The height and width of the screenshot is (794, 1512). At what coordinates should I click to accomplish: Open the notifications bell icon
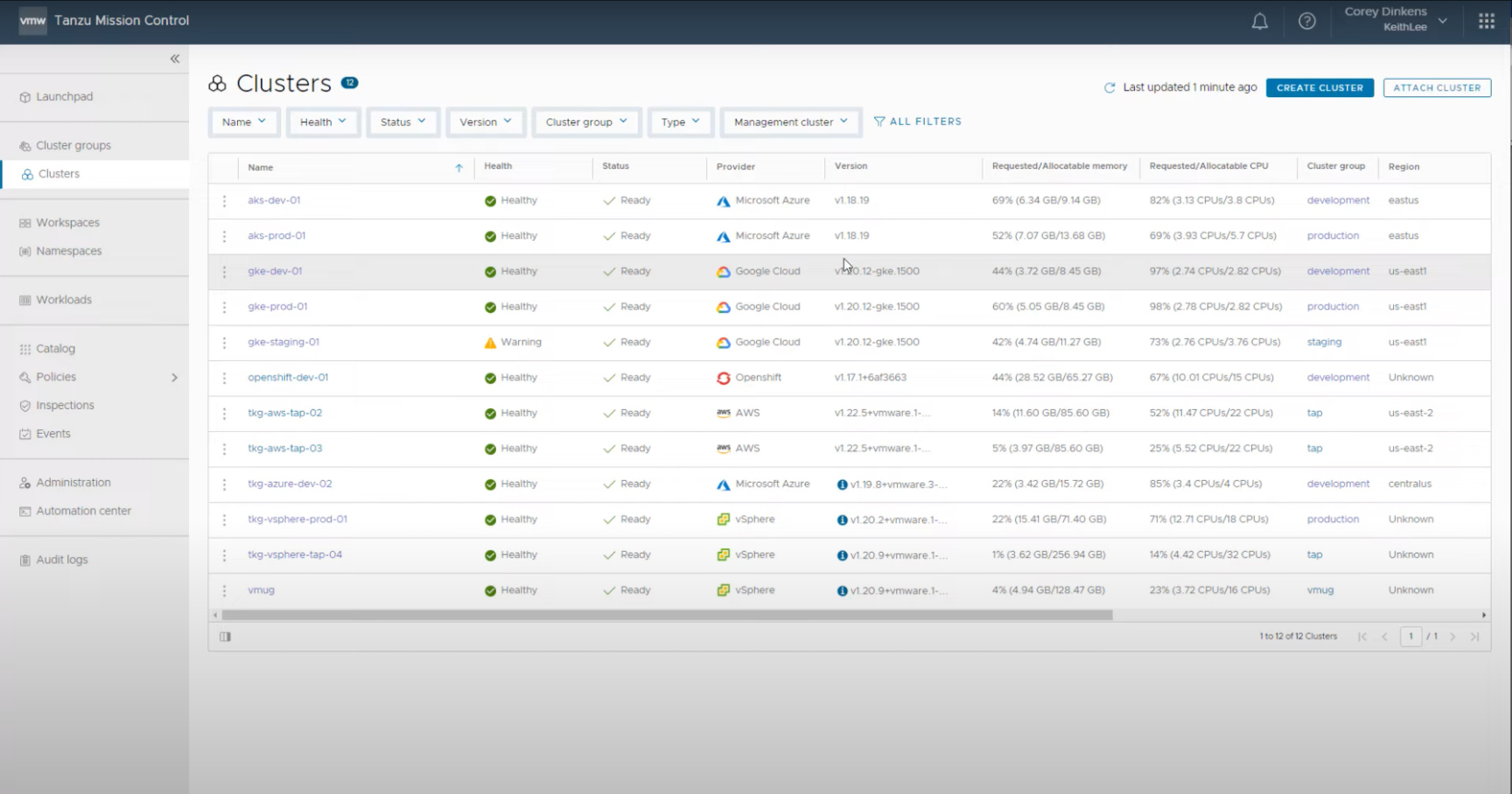tap(1259, 22)
